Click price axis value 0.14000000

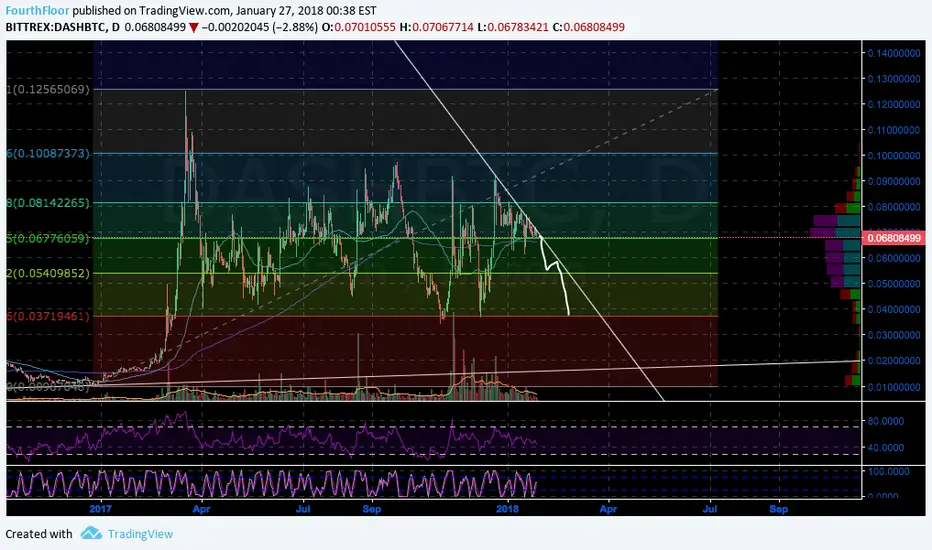point(894,53)
